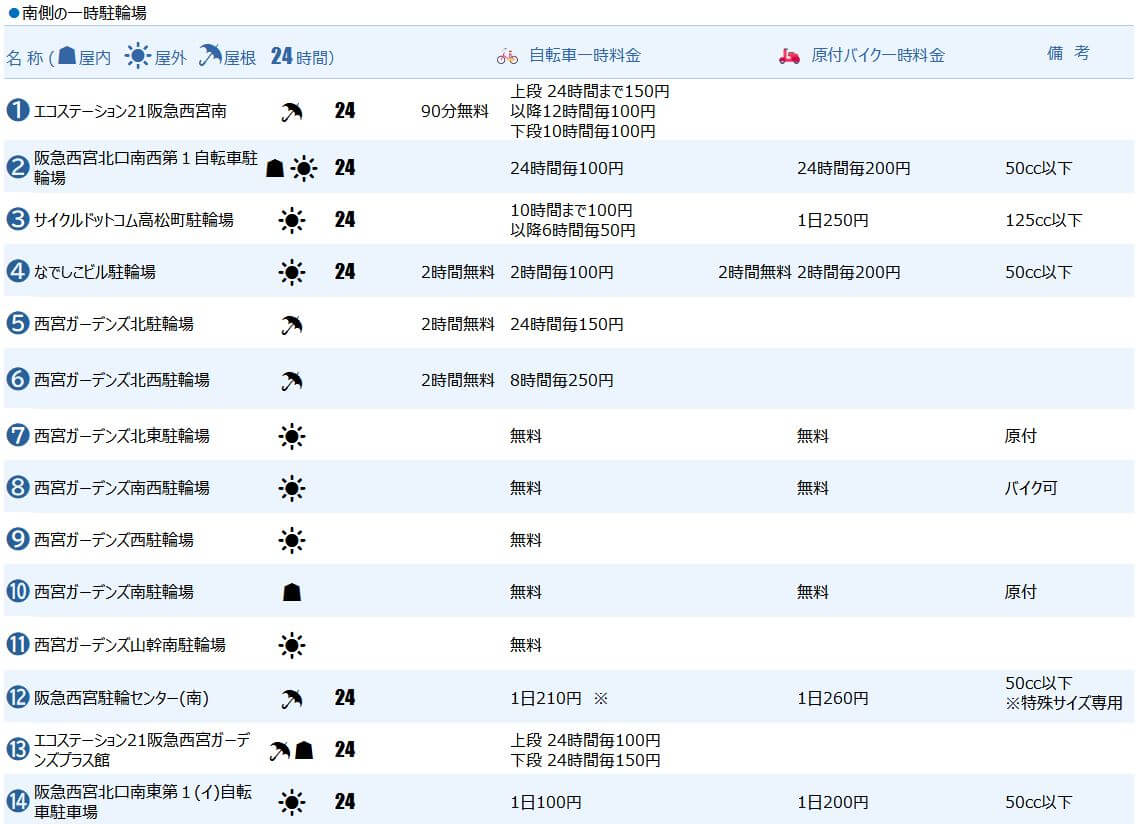Click 90分無料 in the first row

pyautogui.click(x=455, y=111)
